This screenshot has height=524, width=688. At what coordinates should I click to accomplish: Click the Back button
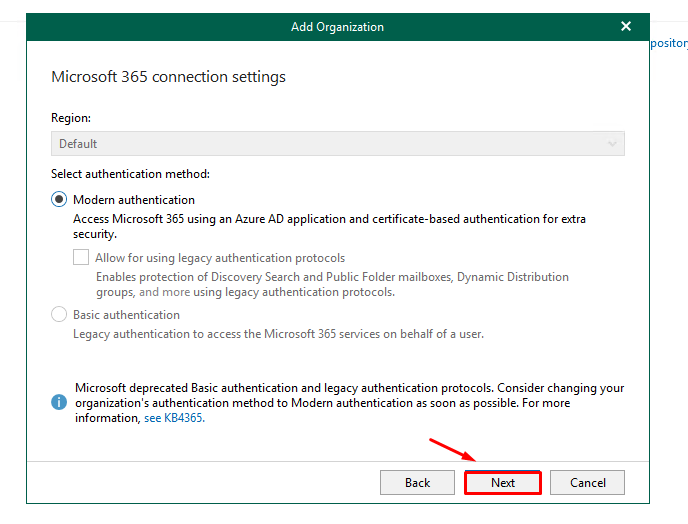pos(417,483)
